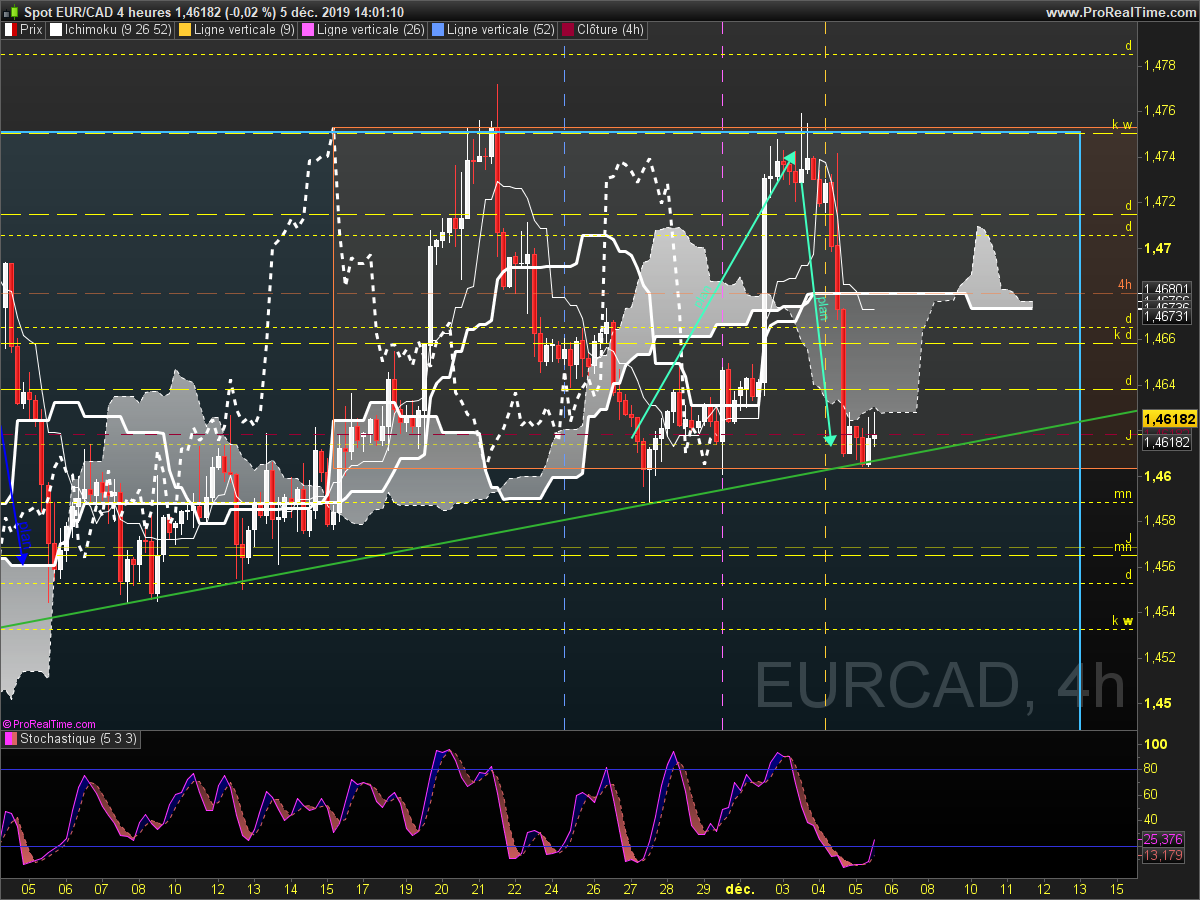
Task: Click the 25,376 stochastic value tag
Action: click(1164, 839)
